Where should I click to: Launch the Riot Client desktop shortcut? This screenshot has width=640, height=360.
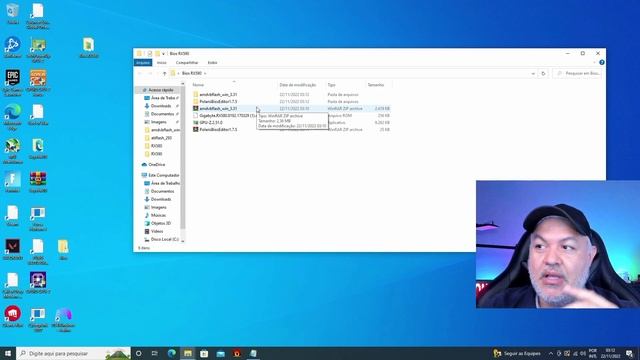(13, 317)
